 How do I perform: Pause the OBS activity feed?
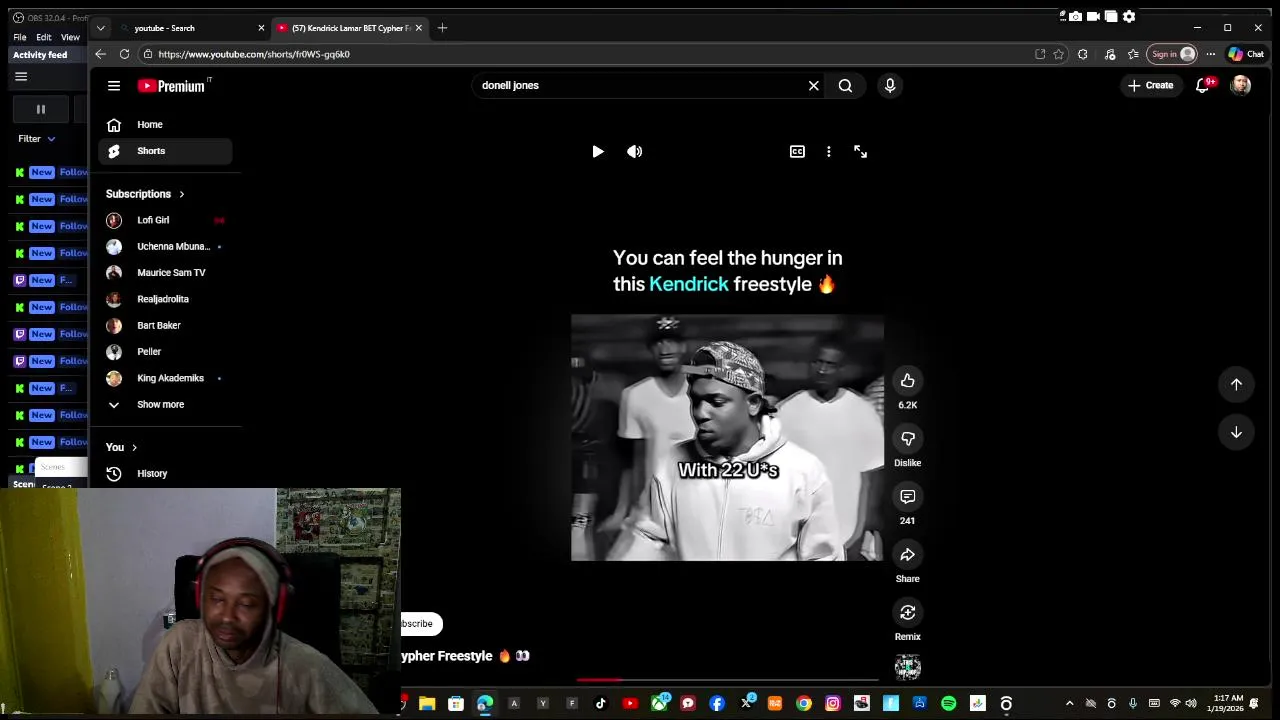41,109
